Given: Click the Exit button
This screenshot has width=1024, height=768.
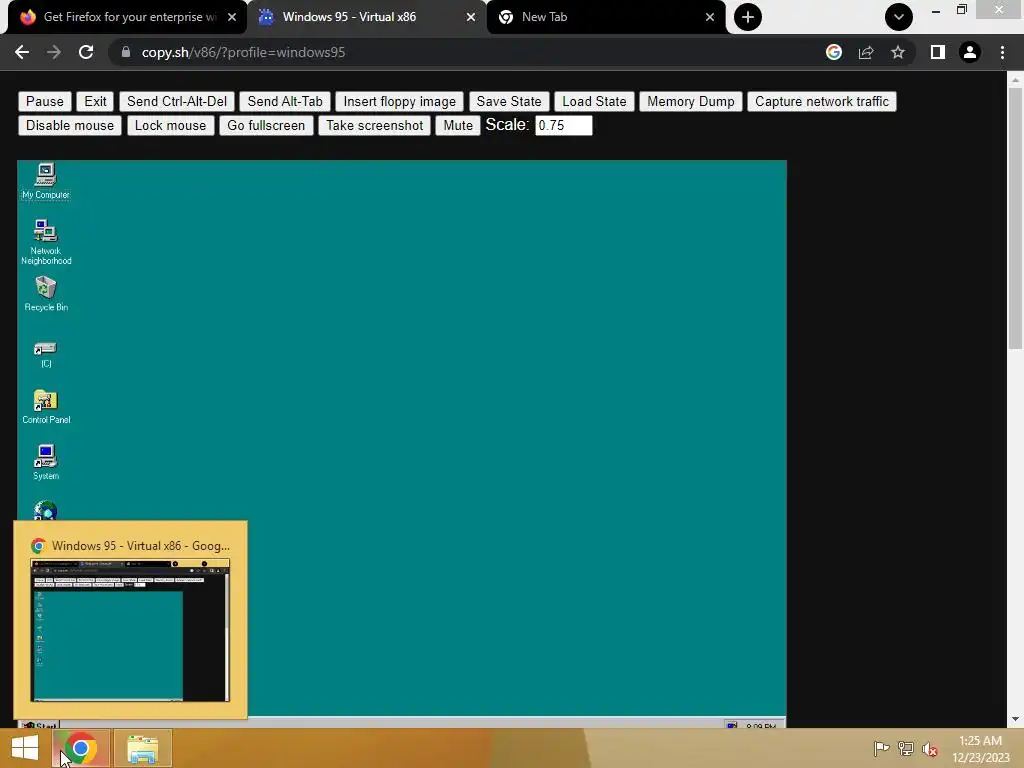Looking at the screenshot, I should click(x=95, y=101).
